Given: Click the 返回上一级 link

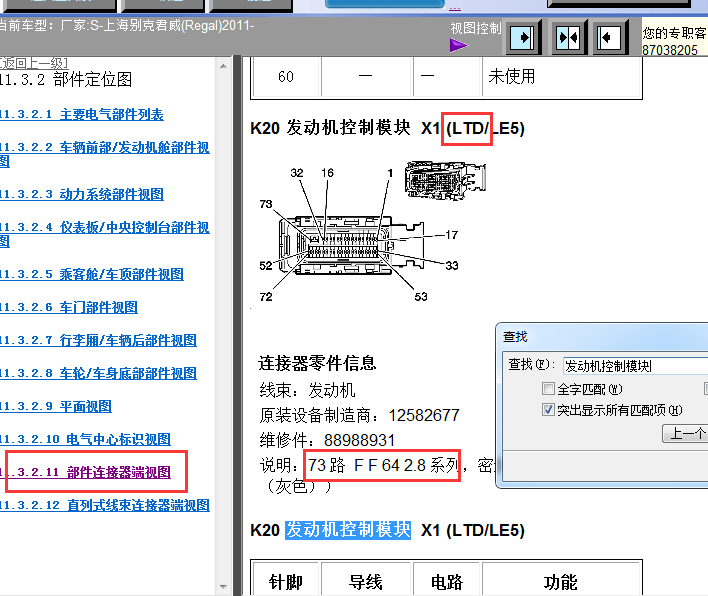Looking at the screenshot, I should tap(34, 63).
